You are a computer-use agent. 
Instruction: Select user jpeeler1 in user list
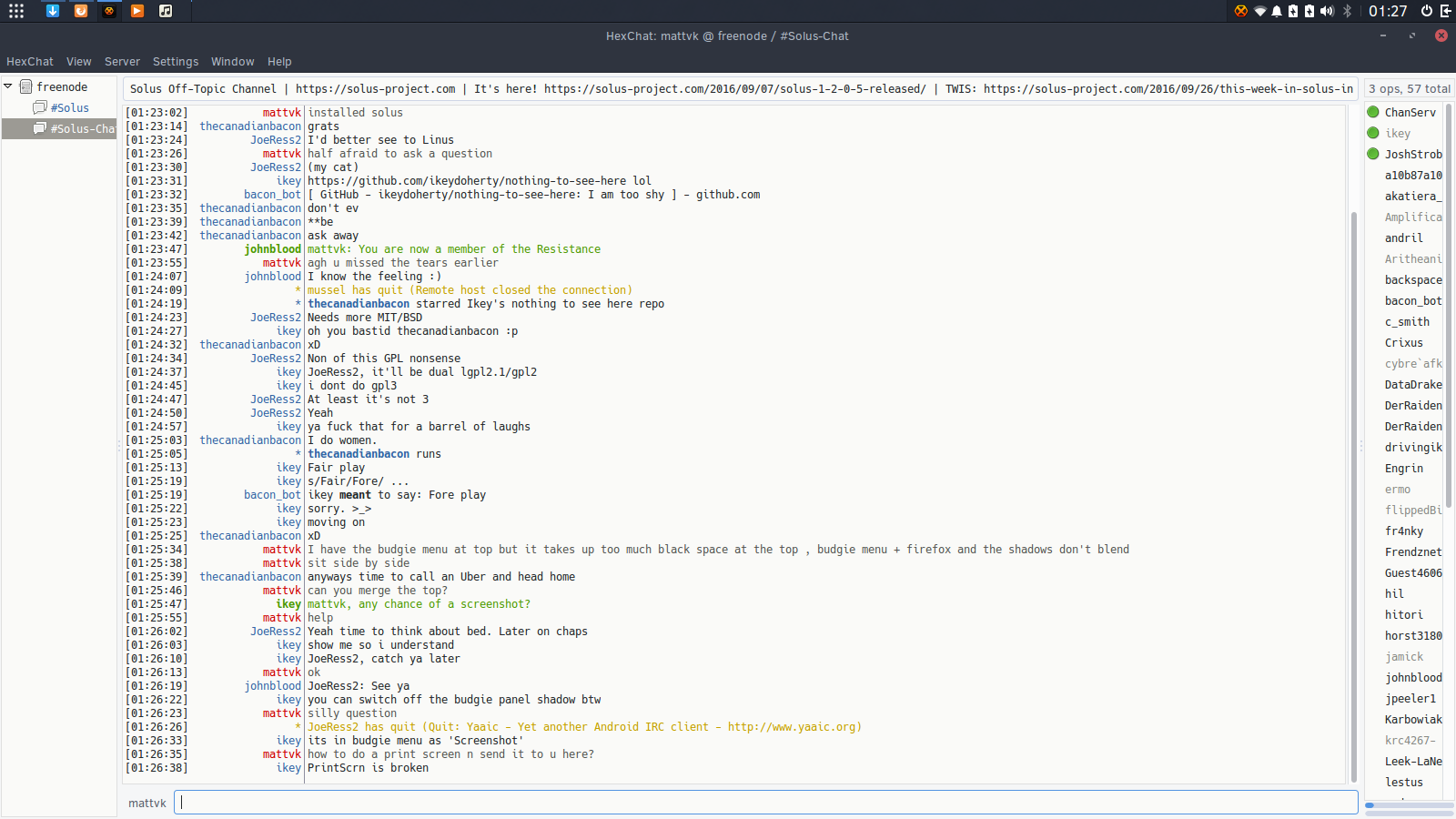pos(1410,698)
